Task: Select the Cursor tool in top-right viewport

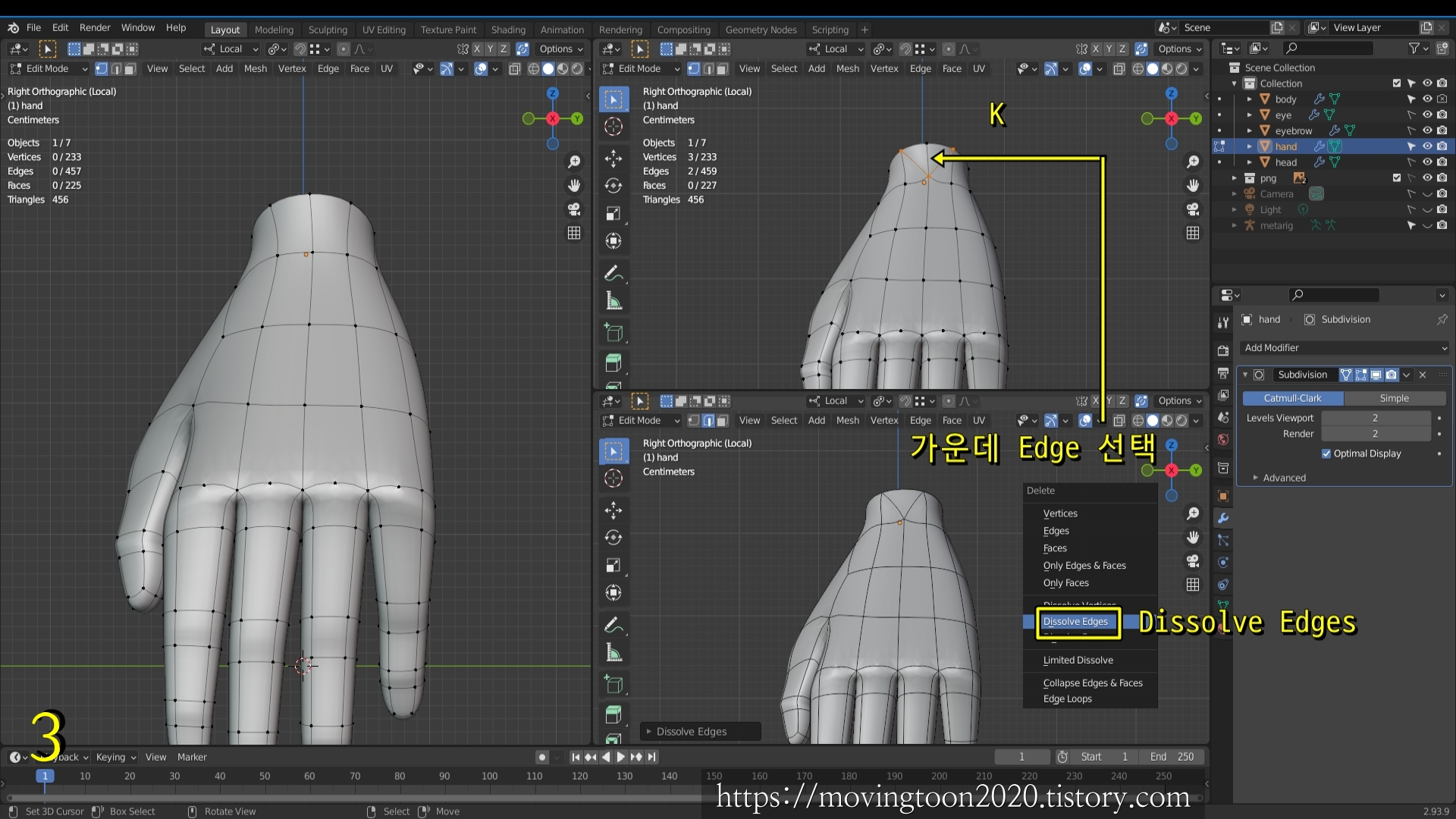Action: (x=613, y=127)
